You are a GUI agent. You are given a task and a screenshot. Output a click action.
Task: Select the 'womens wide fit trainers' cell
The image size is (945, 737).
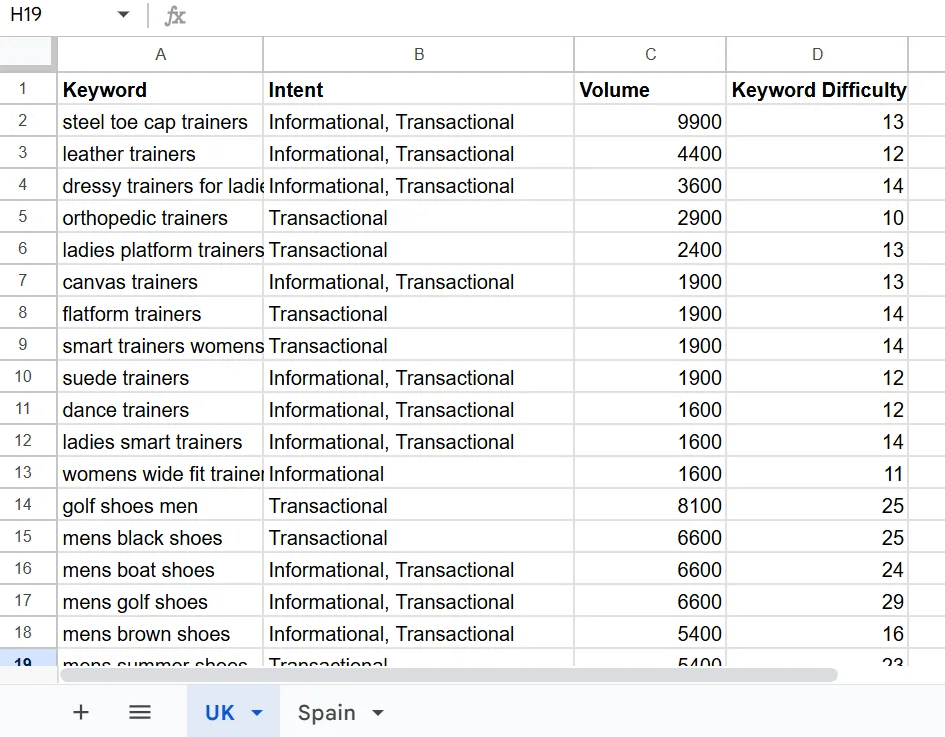click(x=160, y=473)
